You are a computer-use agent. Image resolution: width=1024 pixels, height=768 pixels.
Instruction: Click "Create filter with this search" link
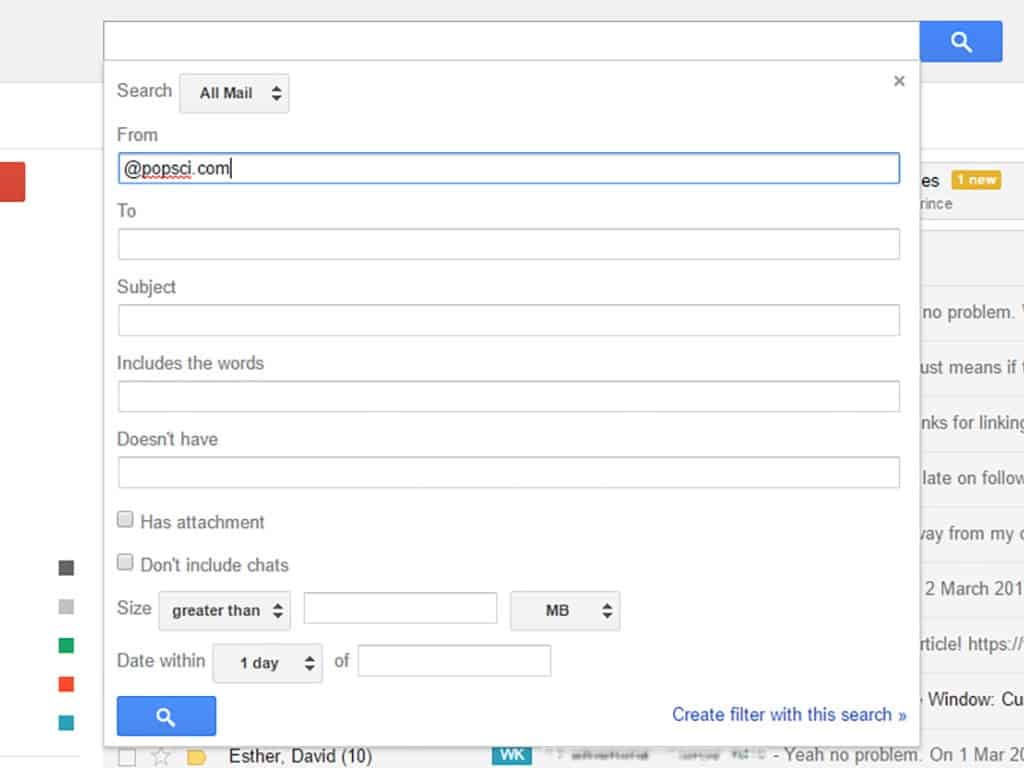pyautogui.click(x=789, y=714)
